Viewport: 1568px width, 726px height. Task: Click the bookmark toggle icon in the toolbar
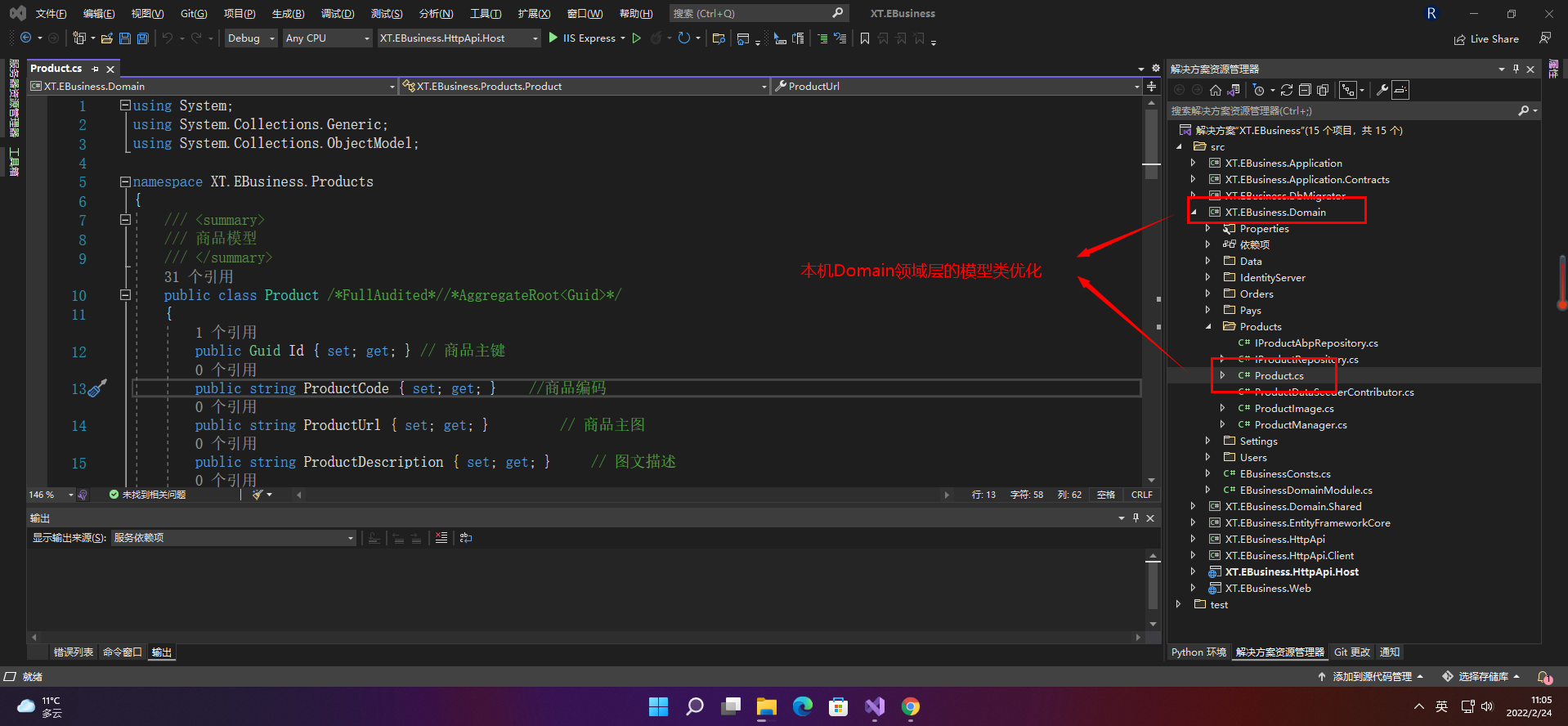[865, 38]
